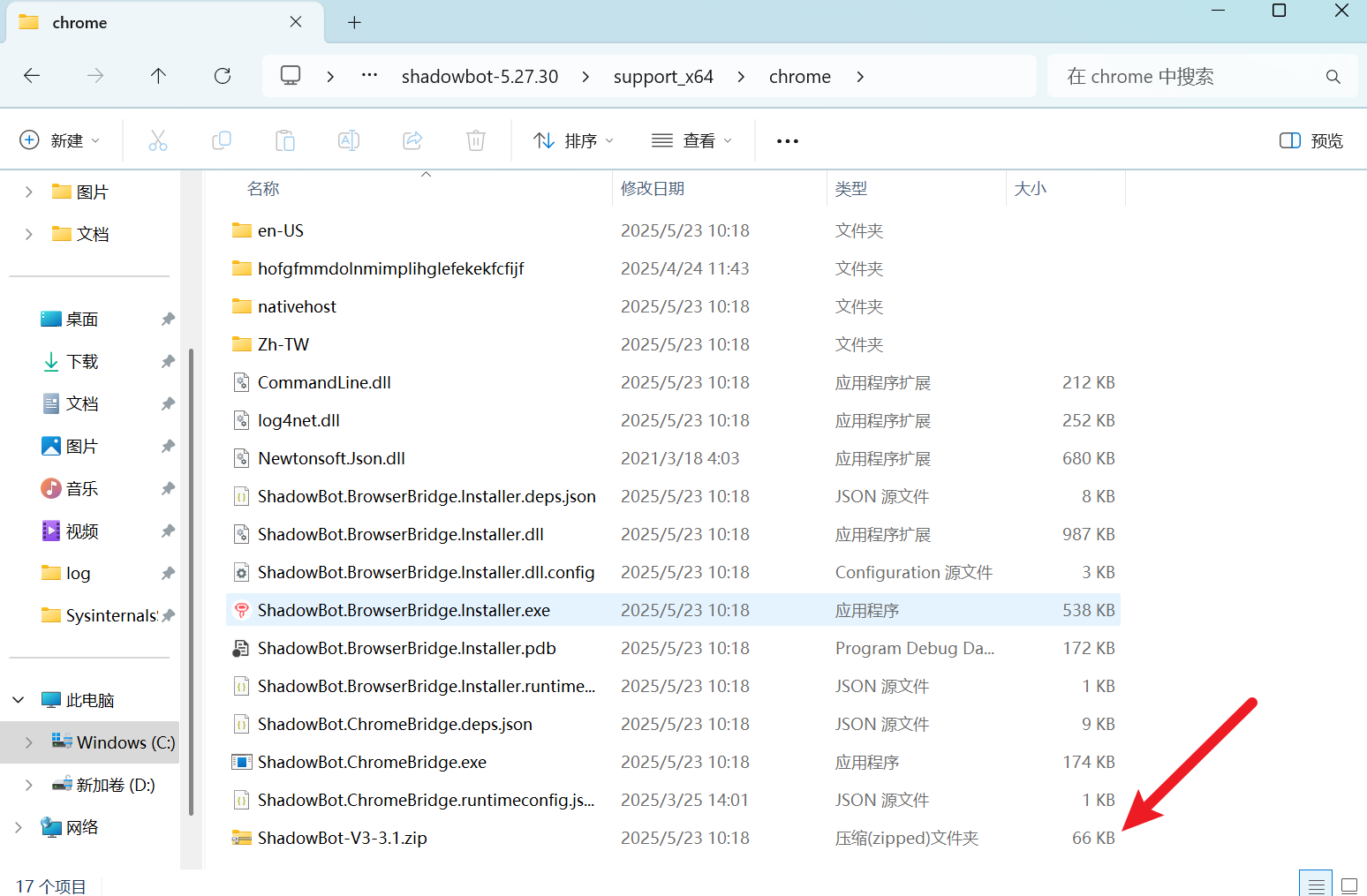Expand the Windows (C:) drive tree
The image size is (1367, 896).
point(29,742)
